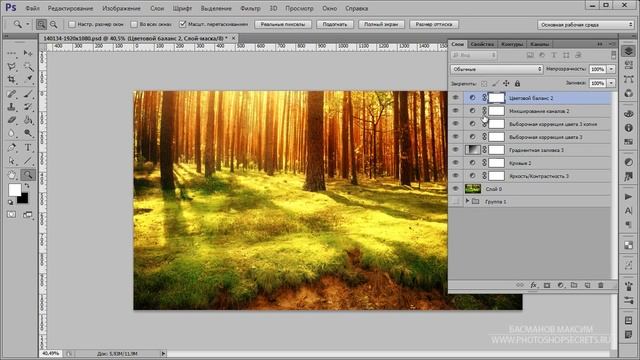Switch to the 'Свойства' panel tab
This screenshot has width=640, height=360.
482,44
